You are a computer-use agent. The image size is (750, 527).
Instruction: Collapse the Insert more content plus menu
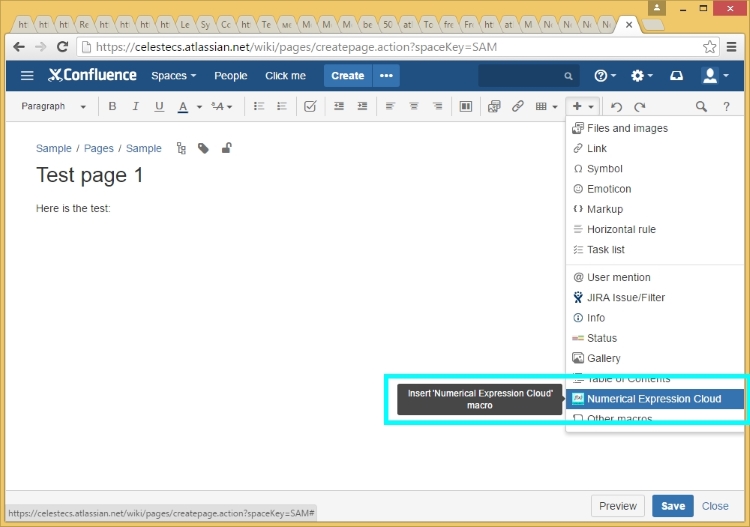click(583, 106)
